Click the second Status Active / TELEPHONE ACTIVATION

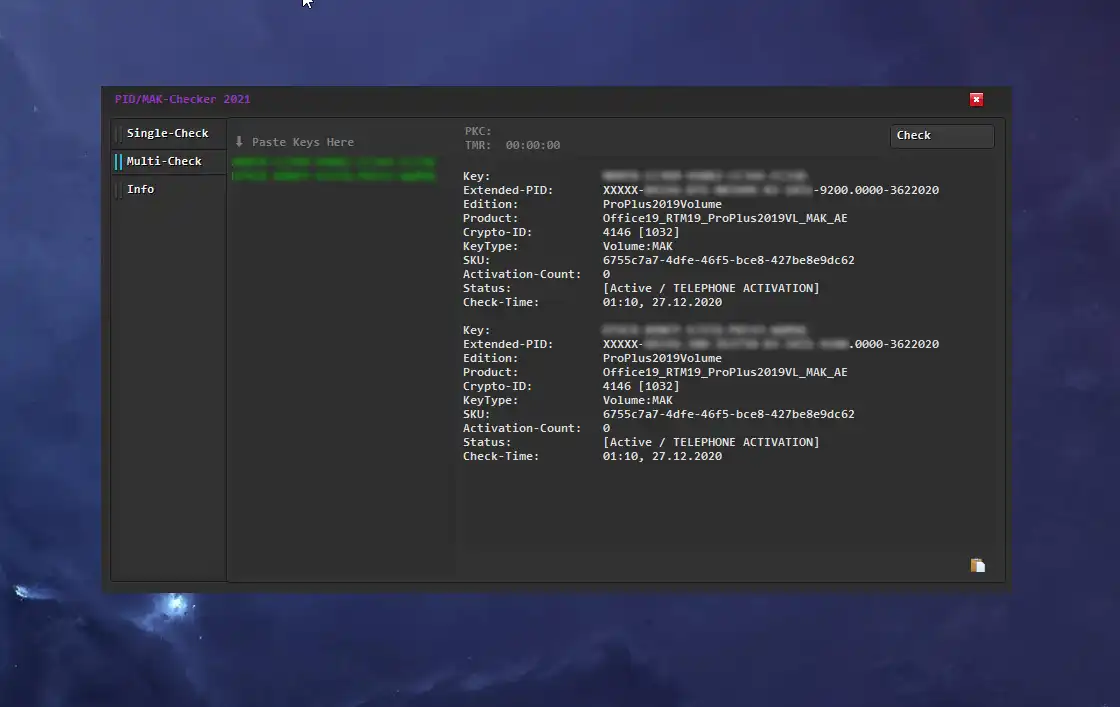(711, 442)
